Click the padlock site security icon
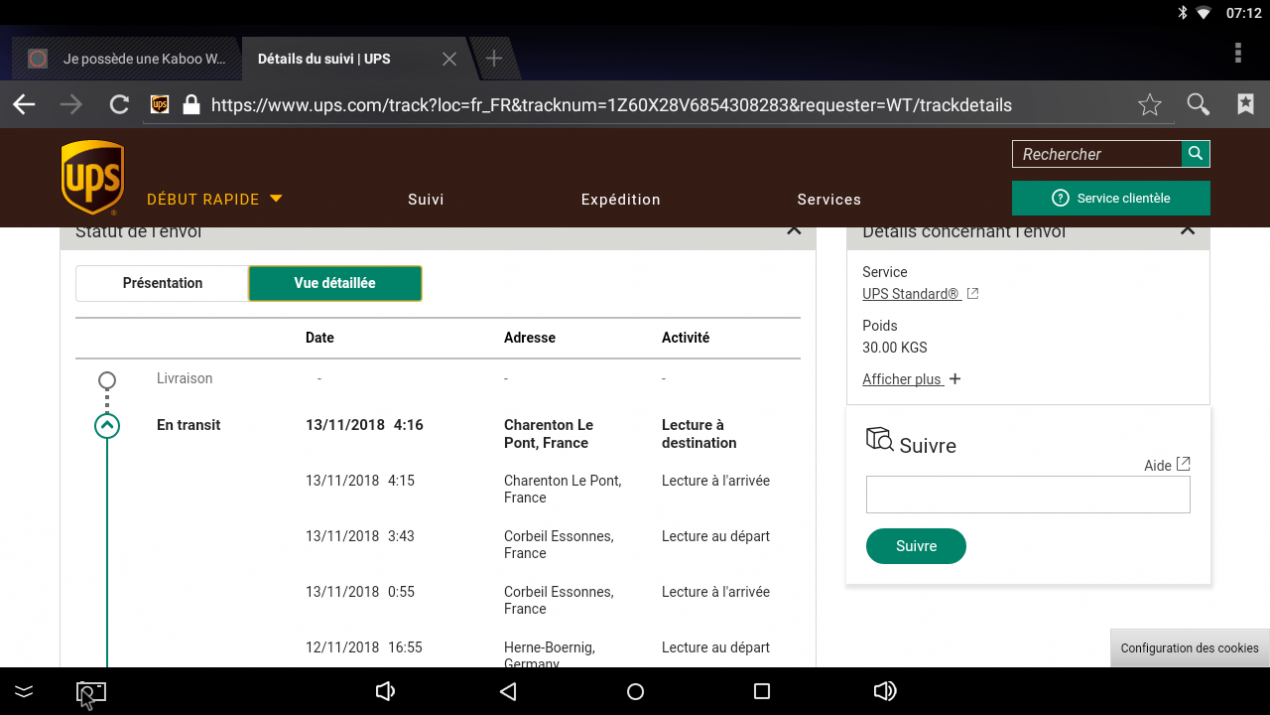Viewport: 1270px width, 715px height. click(x=191, y=105)
